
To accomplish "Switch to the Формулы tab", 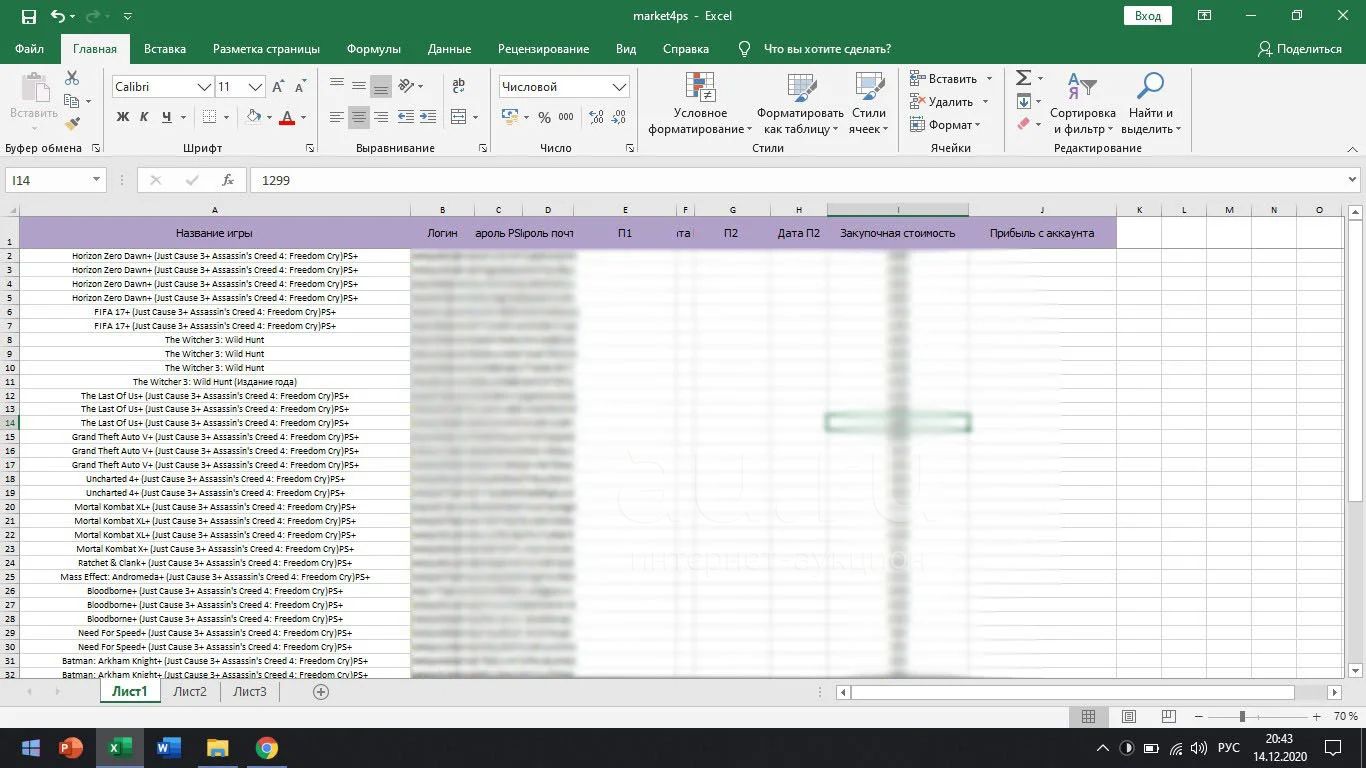I will point(374,48).
